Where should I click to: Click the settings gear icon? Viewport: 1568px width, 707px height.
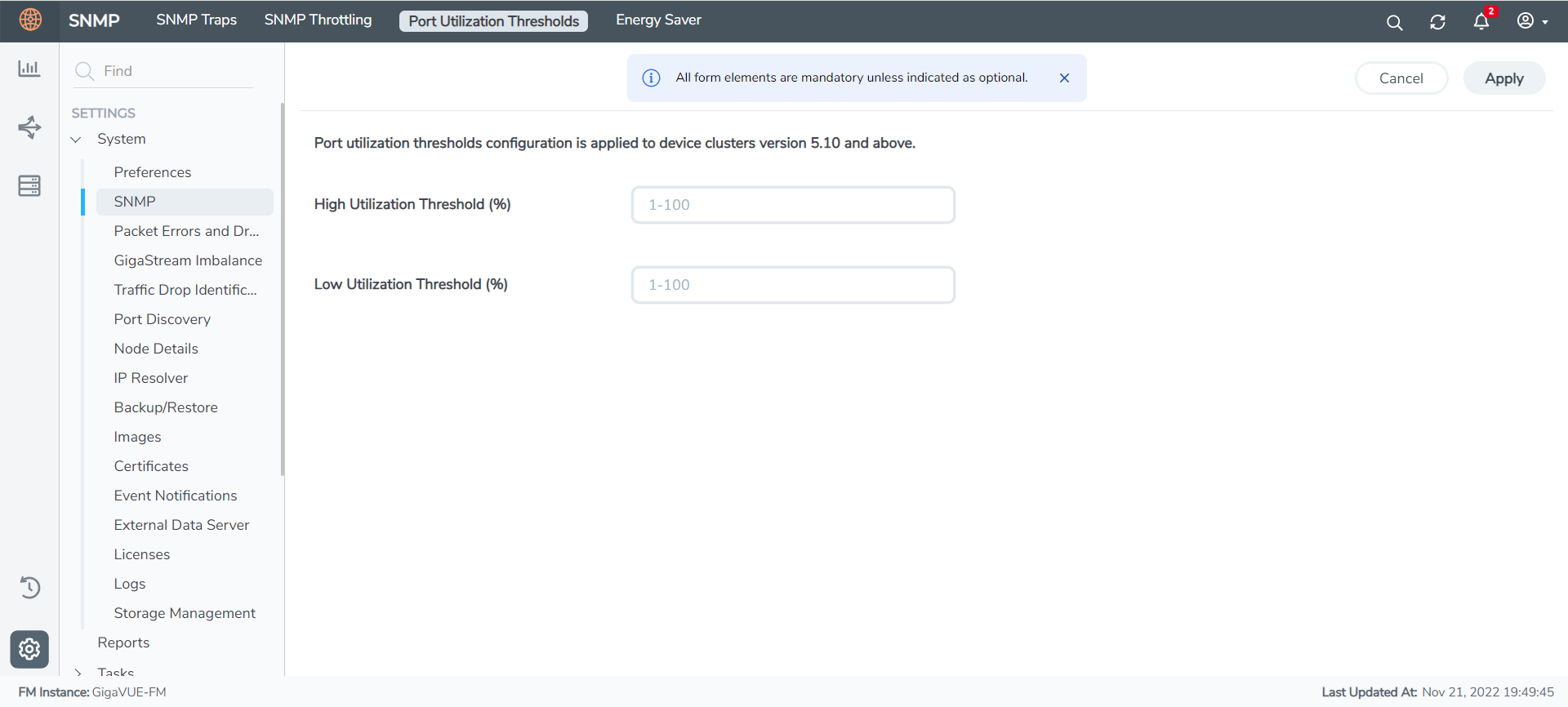pos(29,649)
